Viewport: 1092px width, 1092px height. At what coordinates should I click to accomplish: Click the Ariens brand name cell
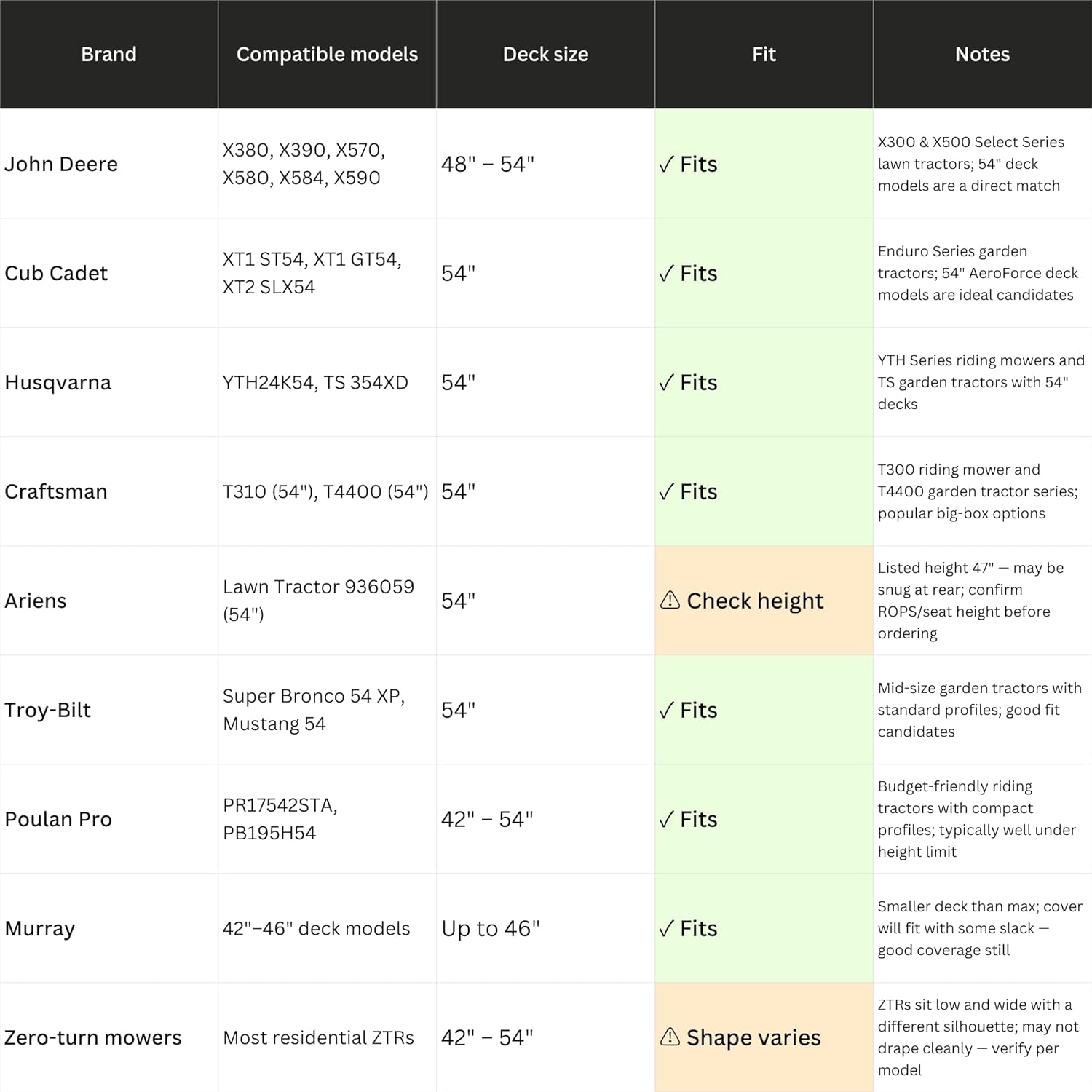(x=36, y=601)
